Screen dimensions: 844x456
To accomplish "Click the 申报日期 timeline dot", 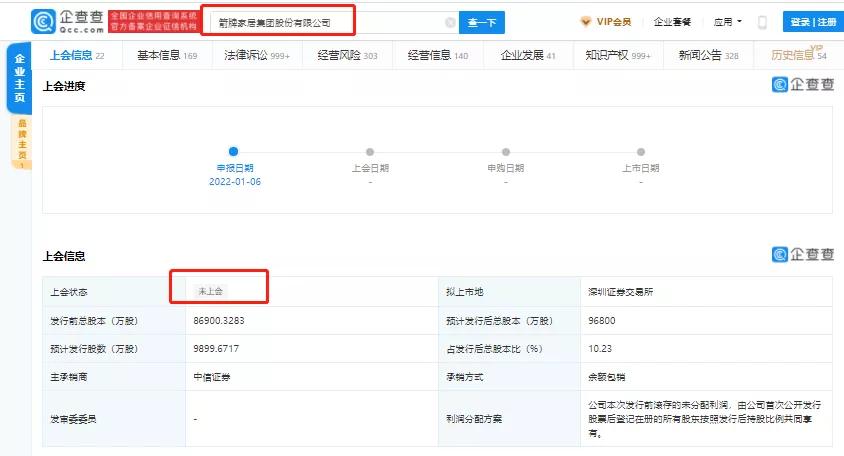I will point(234,151).
